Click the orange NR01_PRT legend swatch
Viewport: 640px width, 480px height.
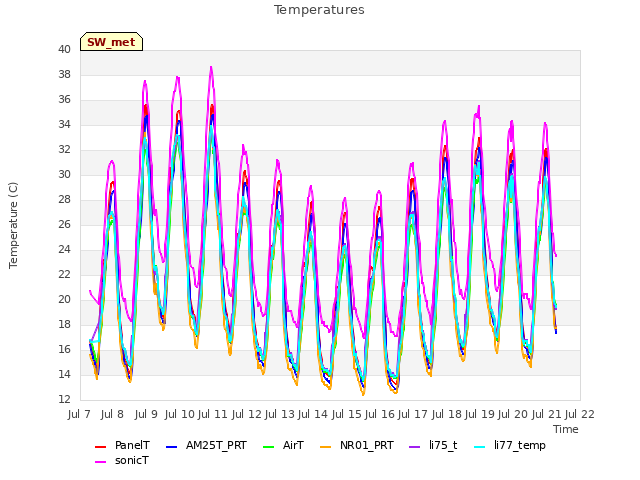325,447
